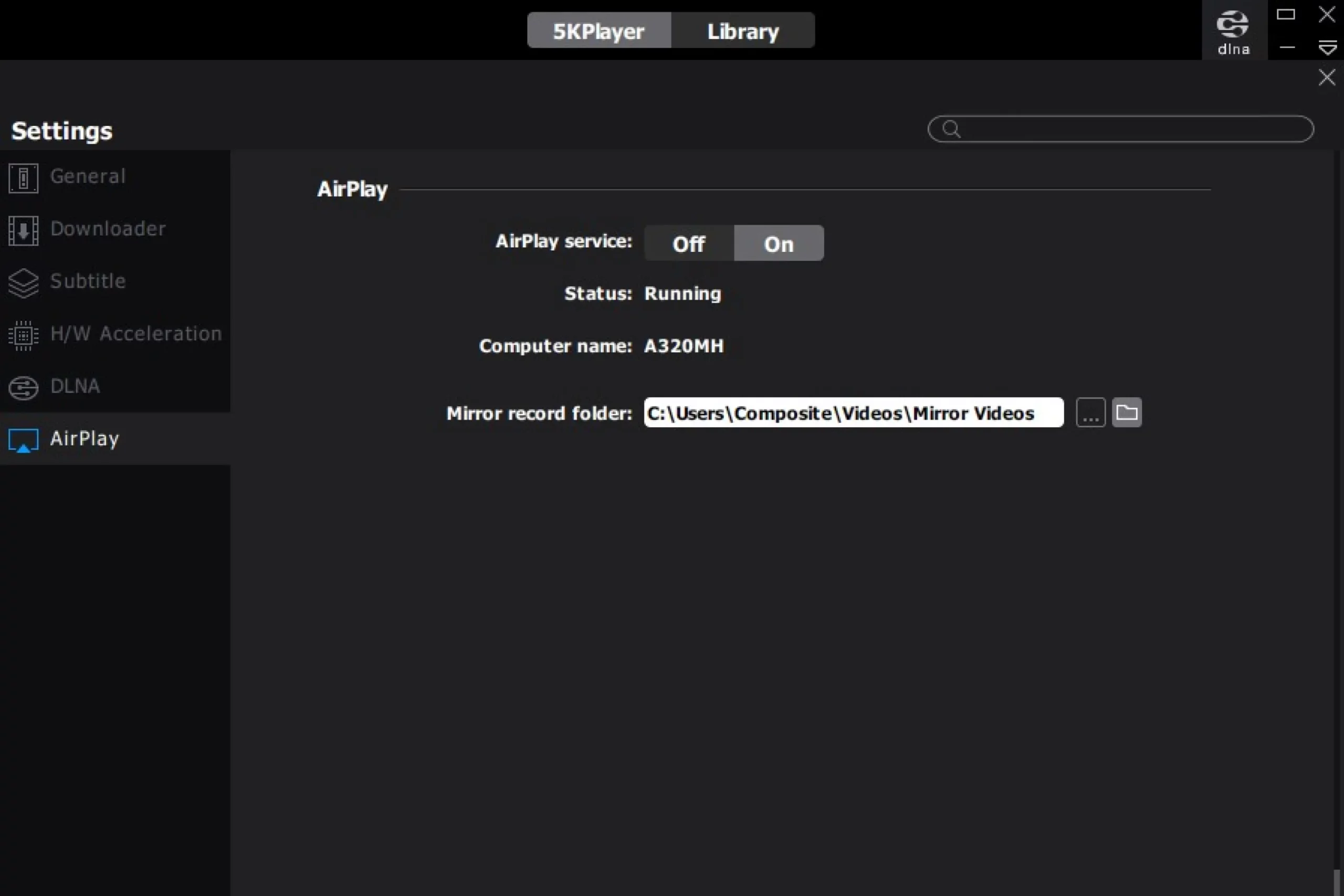Click the H/W Acceleration chip icon

24,335
